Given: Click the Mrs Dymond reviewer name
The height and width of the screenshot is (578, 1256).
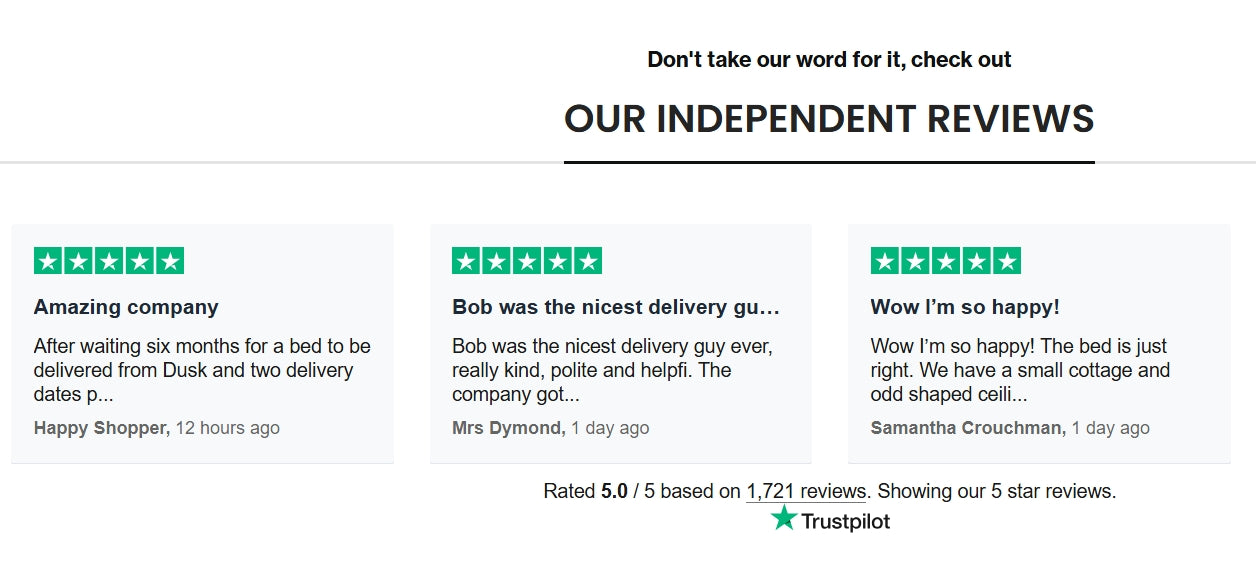Looking at the screenshot, I should pyautogui.click(x=507, y=428).
